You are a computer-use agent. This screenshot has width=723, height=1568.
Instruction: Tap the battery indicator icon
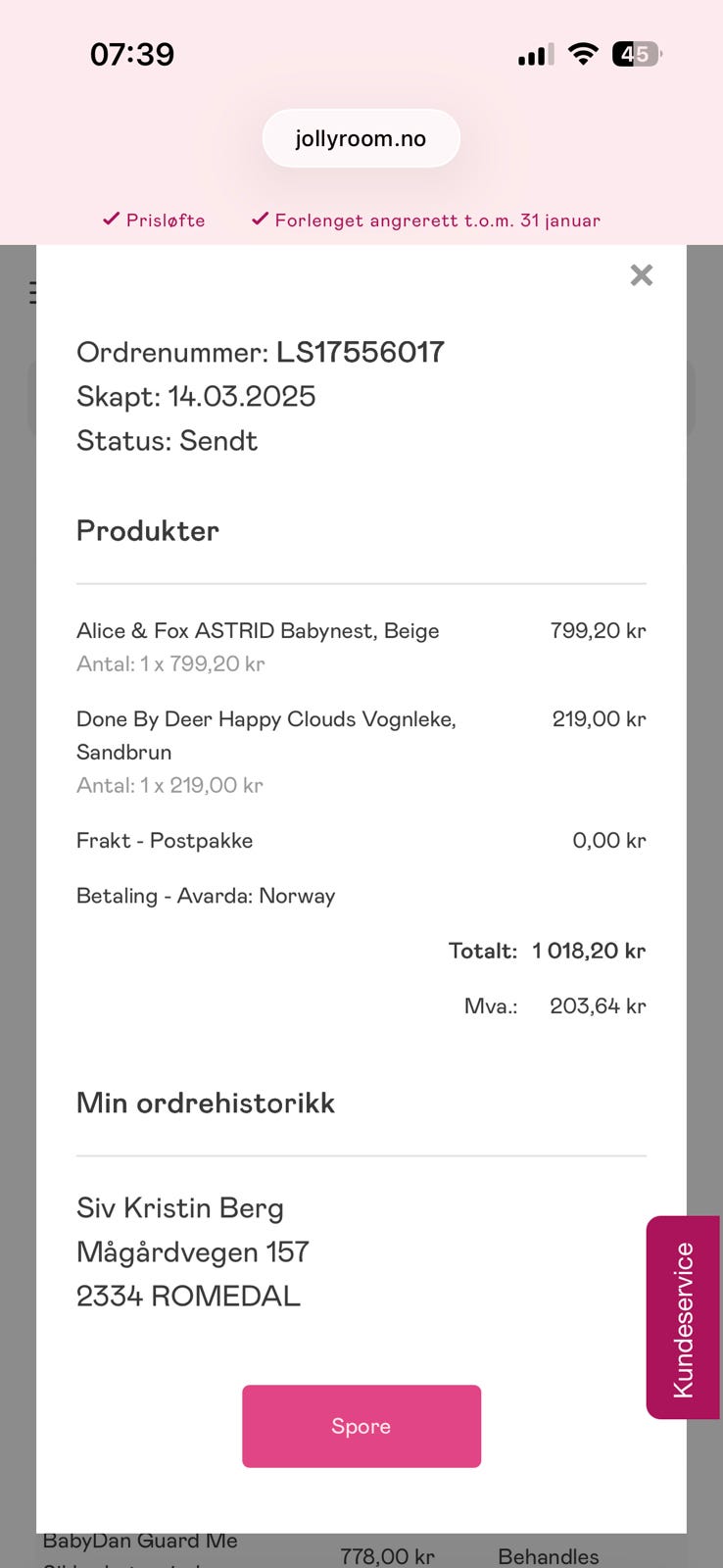637,54
